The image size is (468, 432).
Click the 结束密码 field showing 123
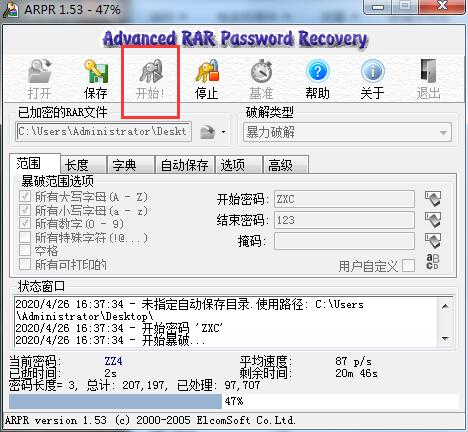tap(344, 220)
